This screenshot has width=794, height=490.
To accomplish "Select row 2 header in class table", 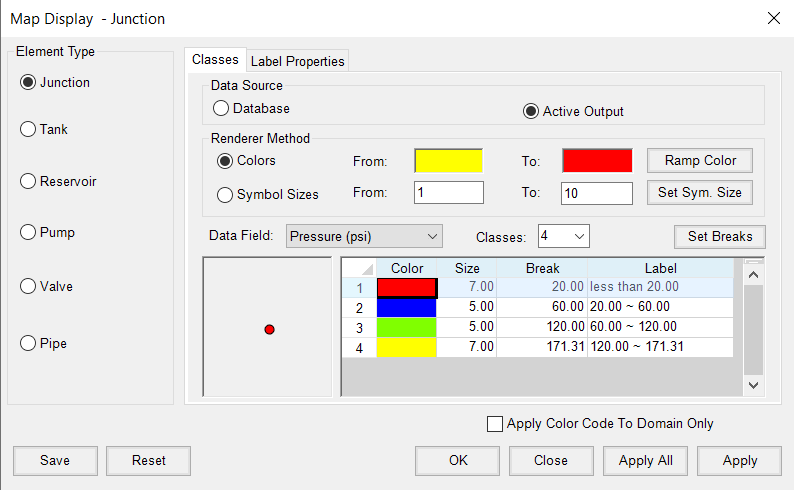I will click(x=360, y=307).
